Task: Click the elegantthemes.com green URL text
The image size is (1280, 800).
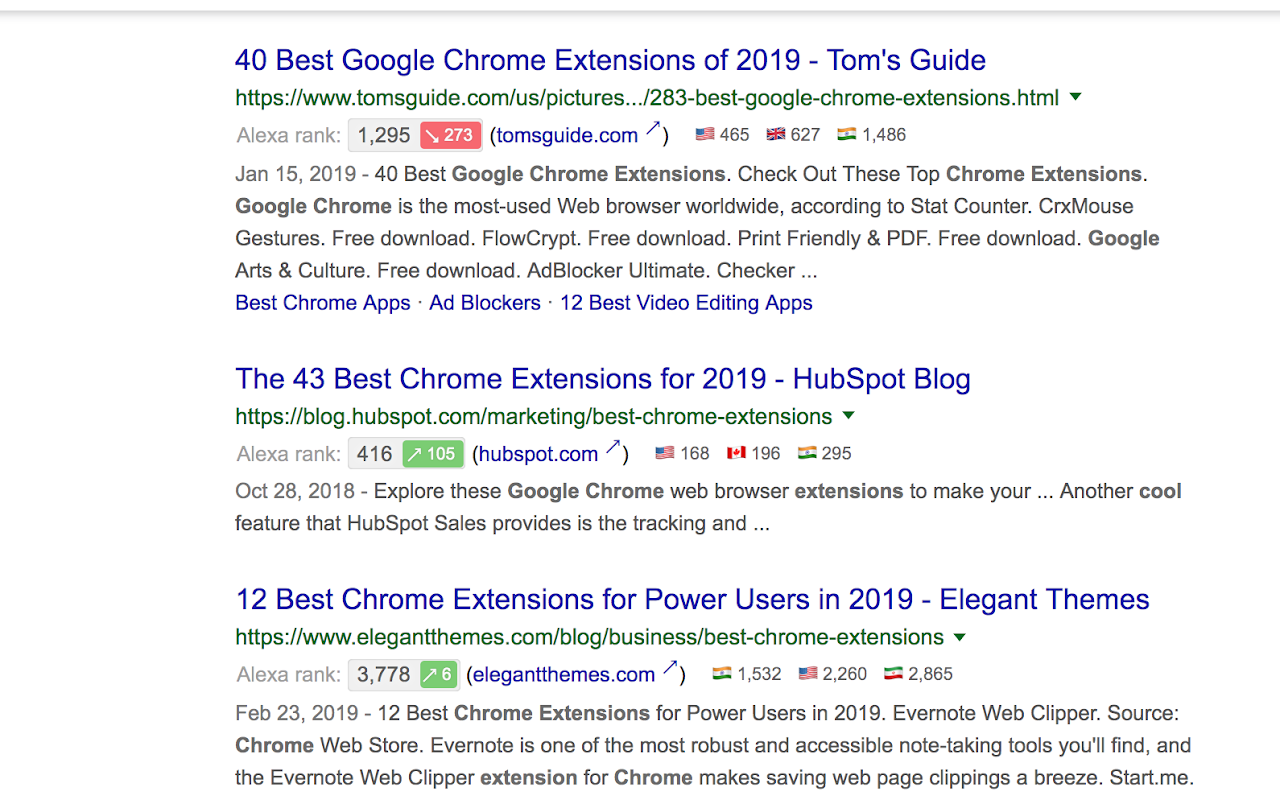Action: [589, 638]
